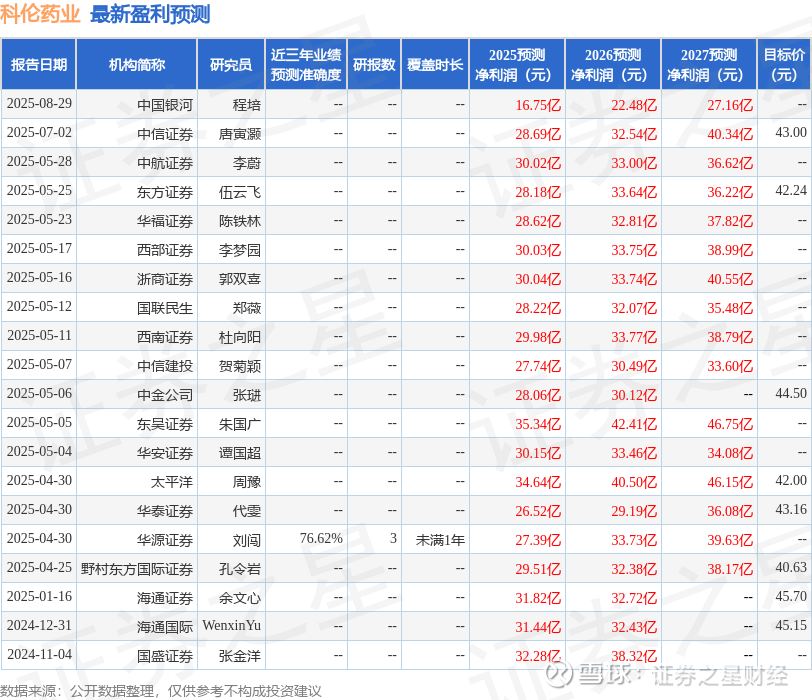Click the target price 44.50
The image size is (812, 700).
791,393
